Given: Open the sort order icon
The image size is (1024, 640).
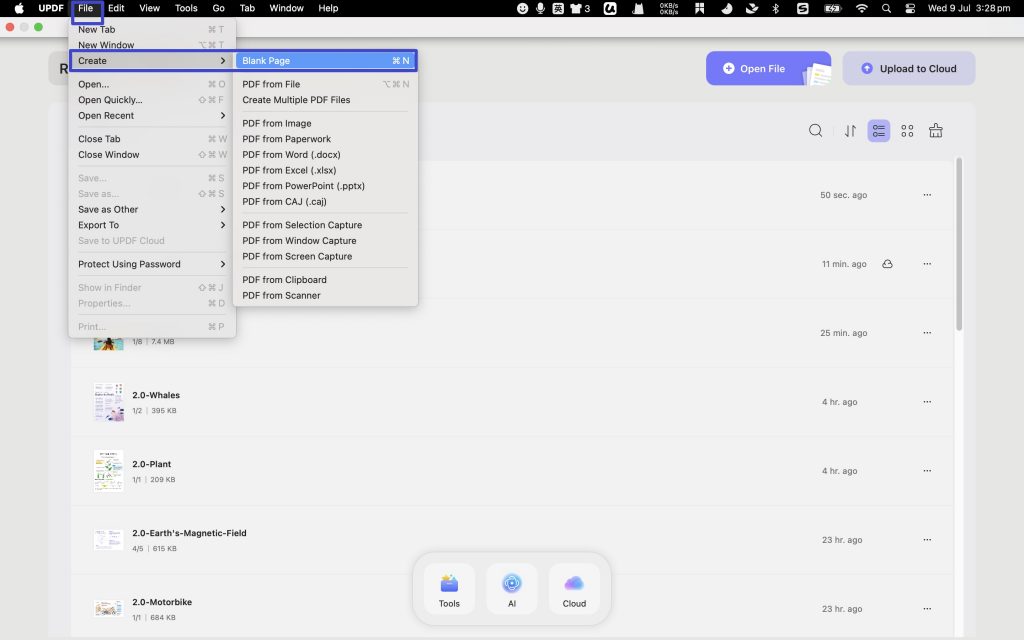Looking at the screenshot, I should pos(850,131).
